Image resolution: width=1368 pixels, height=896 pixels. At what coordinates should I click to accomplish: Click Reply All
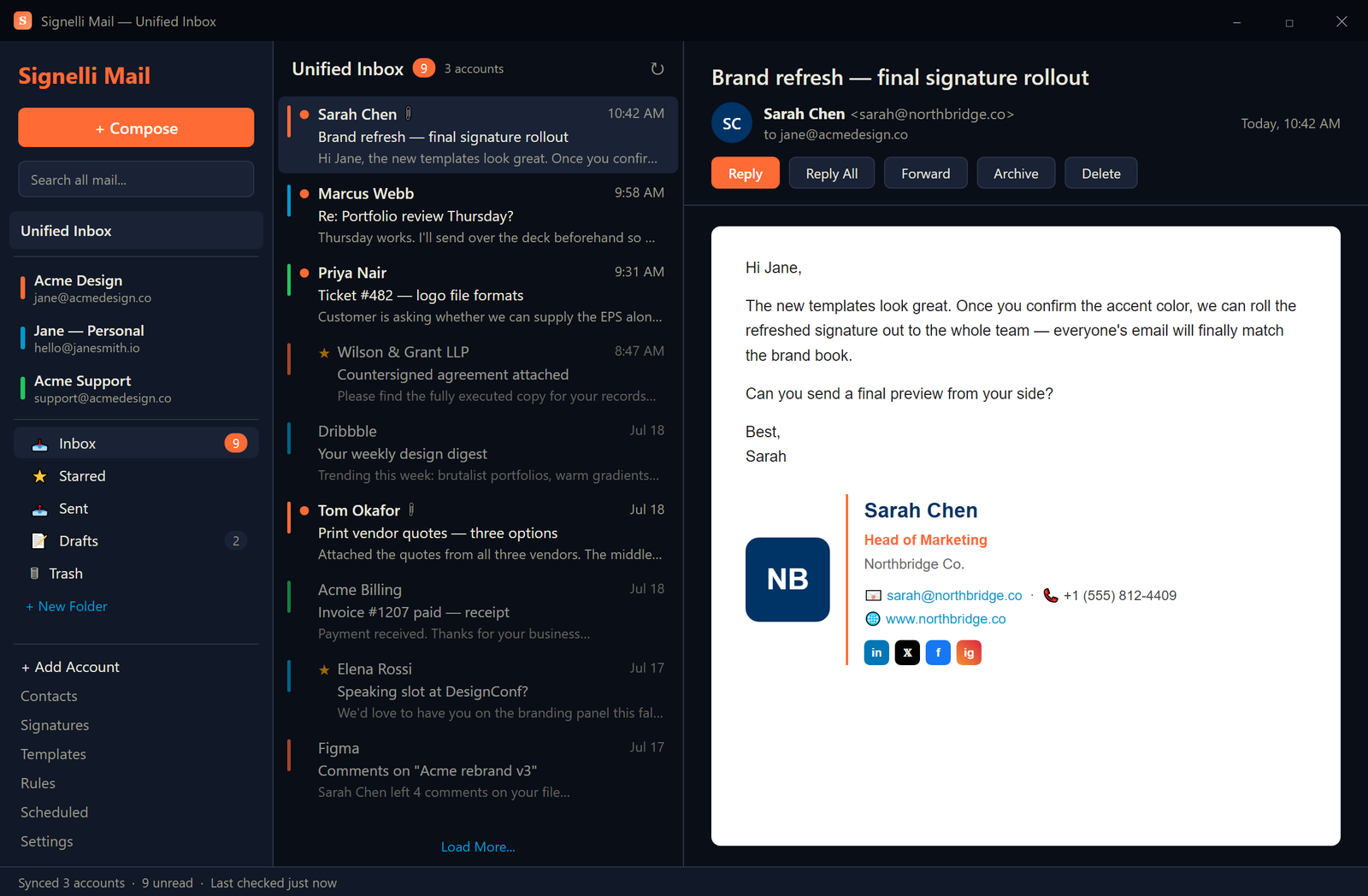pos(832,174)
